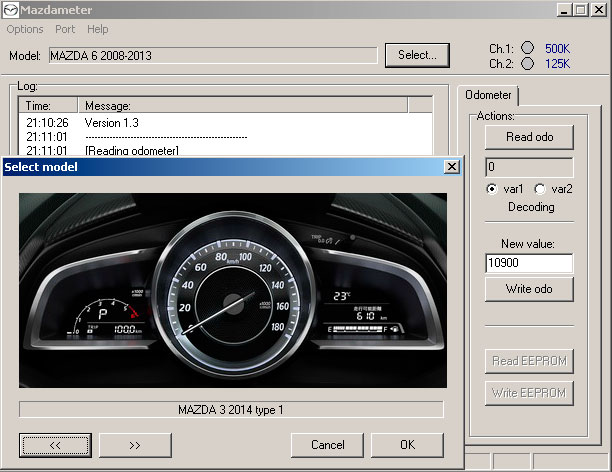Click the New value input field
The width and height of the screenshot is (612, 472).
pyautogui.click(x=528, y=263)
